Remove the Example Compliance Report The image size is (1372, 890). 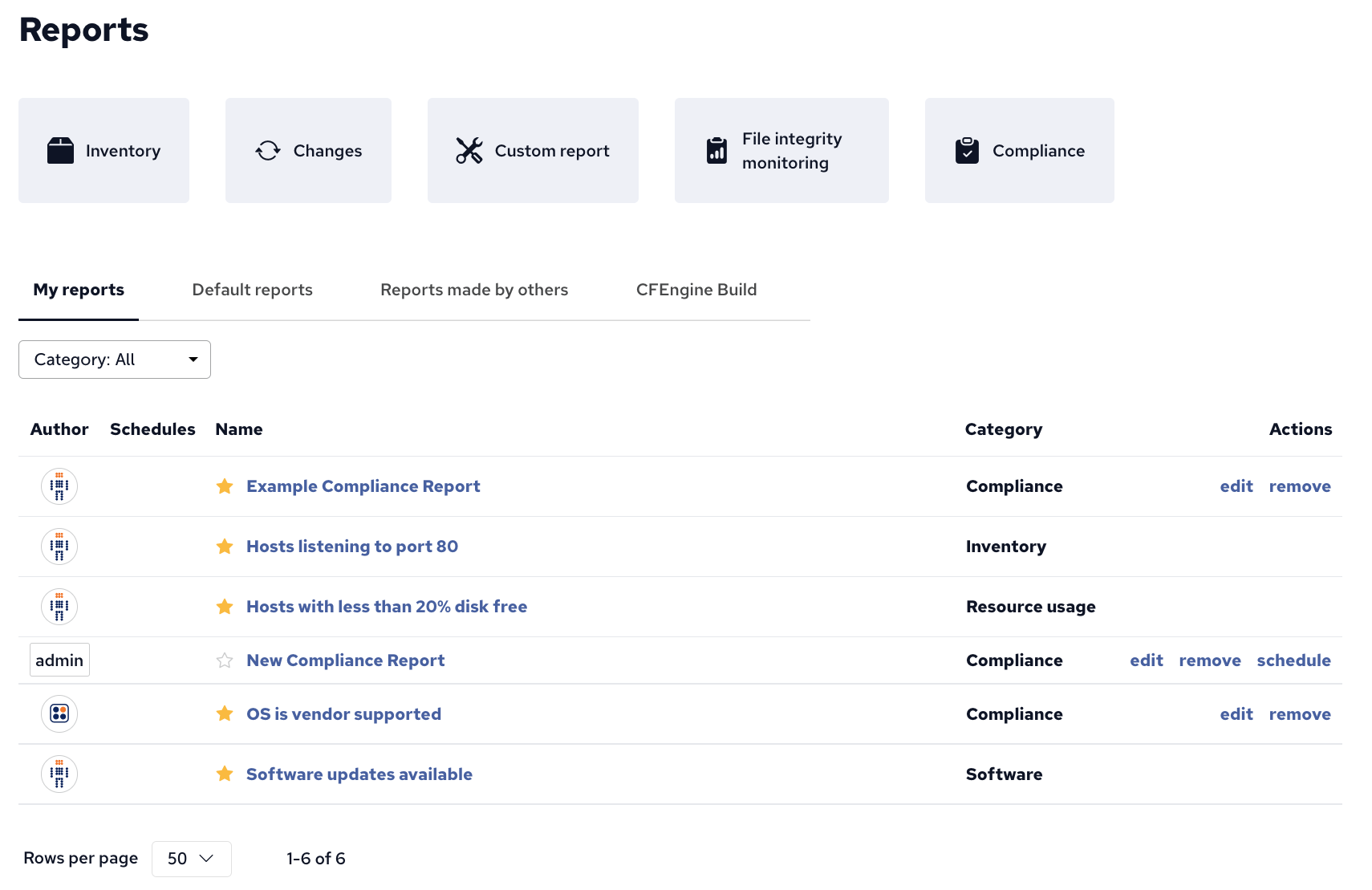[x=1300, y=486]
